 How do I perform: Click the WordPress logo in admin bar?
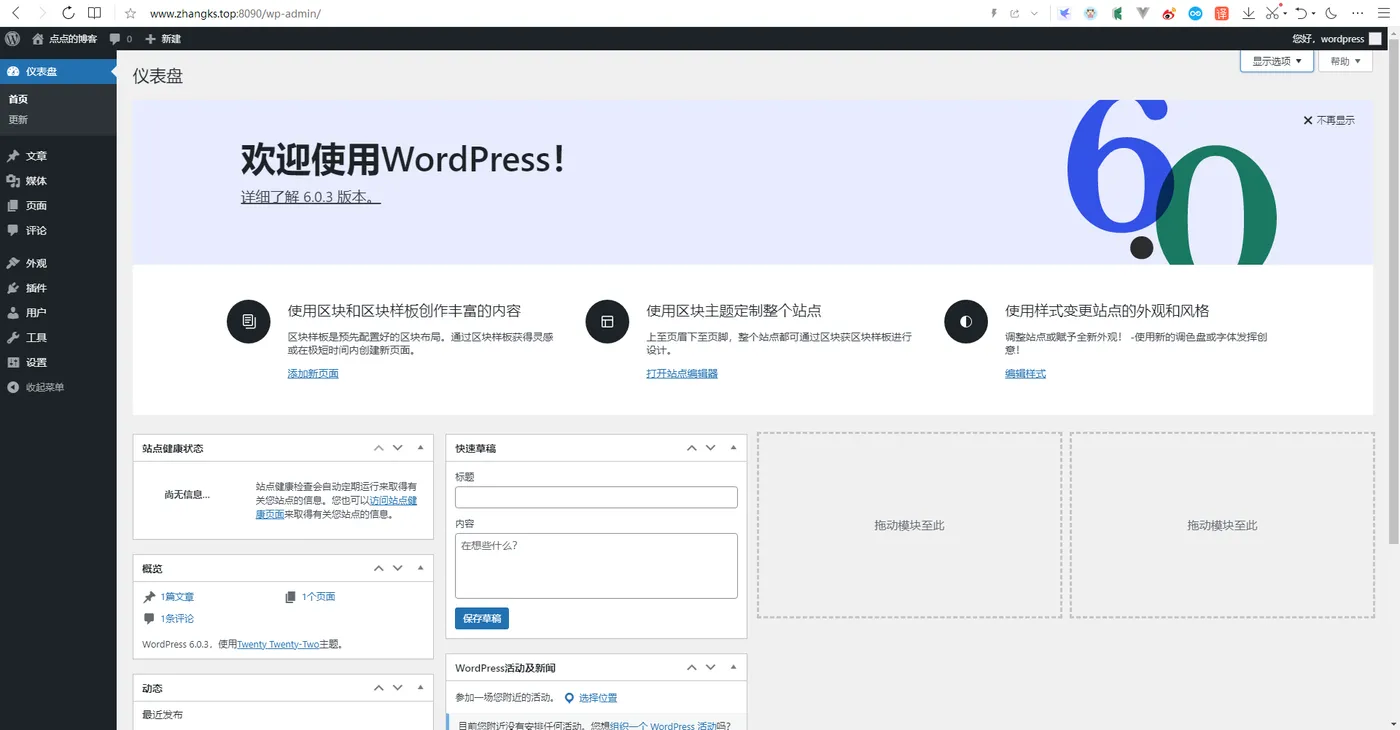[13, 39]
